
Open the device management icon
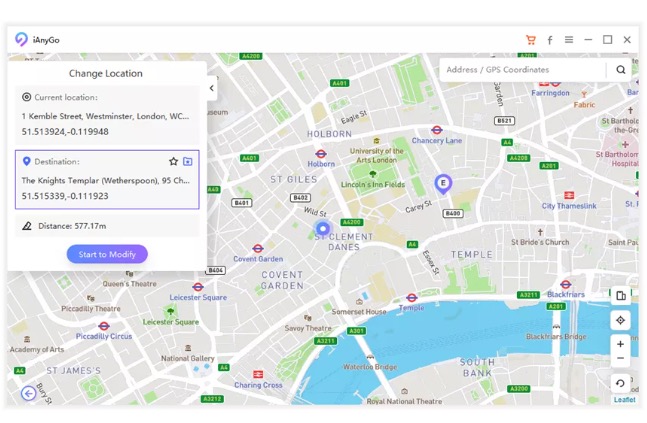pyautogui.click(x=620, y=296)
